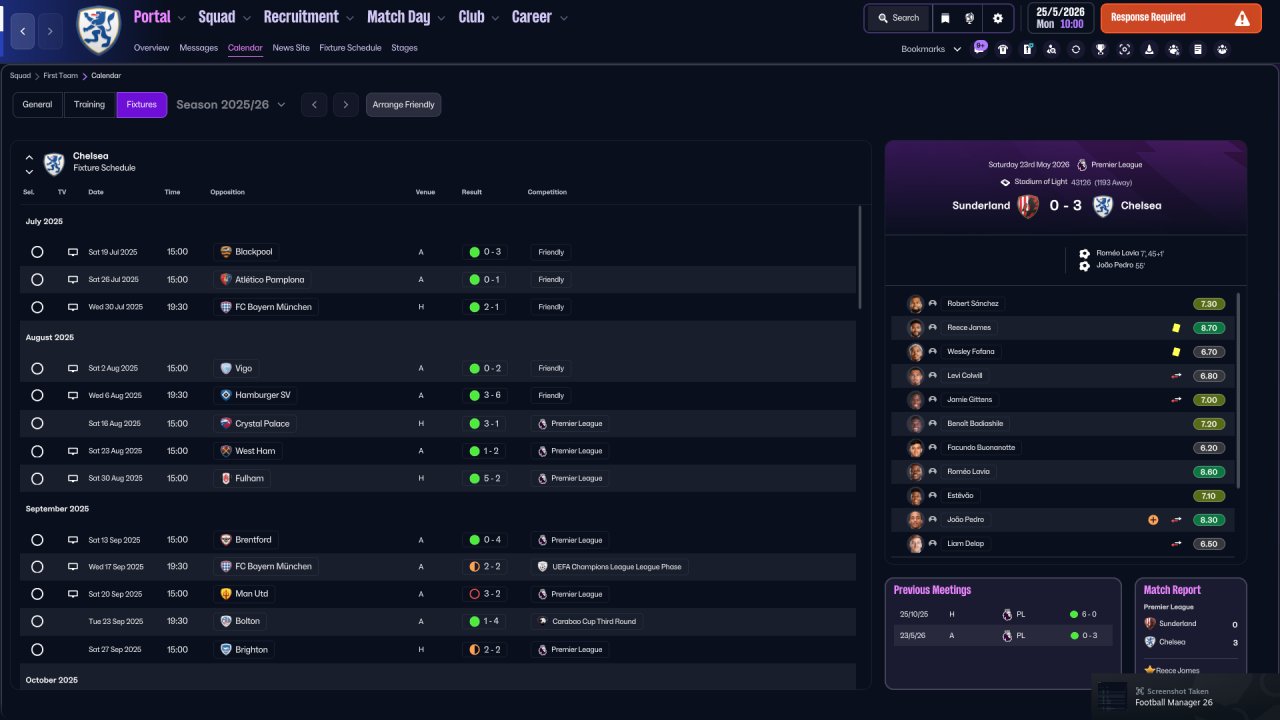Viewport: 1280px width, 720px height.
Task: Open the Season 2025/26 dropdown
Action: tap(231, 105)
